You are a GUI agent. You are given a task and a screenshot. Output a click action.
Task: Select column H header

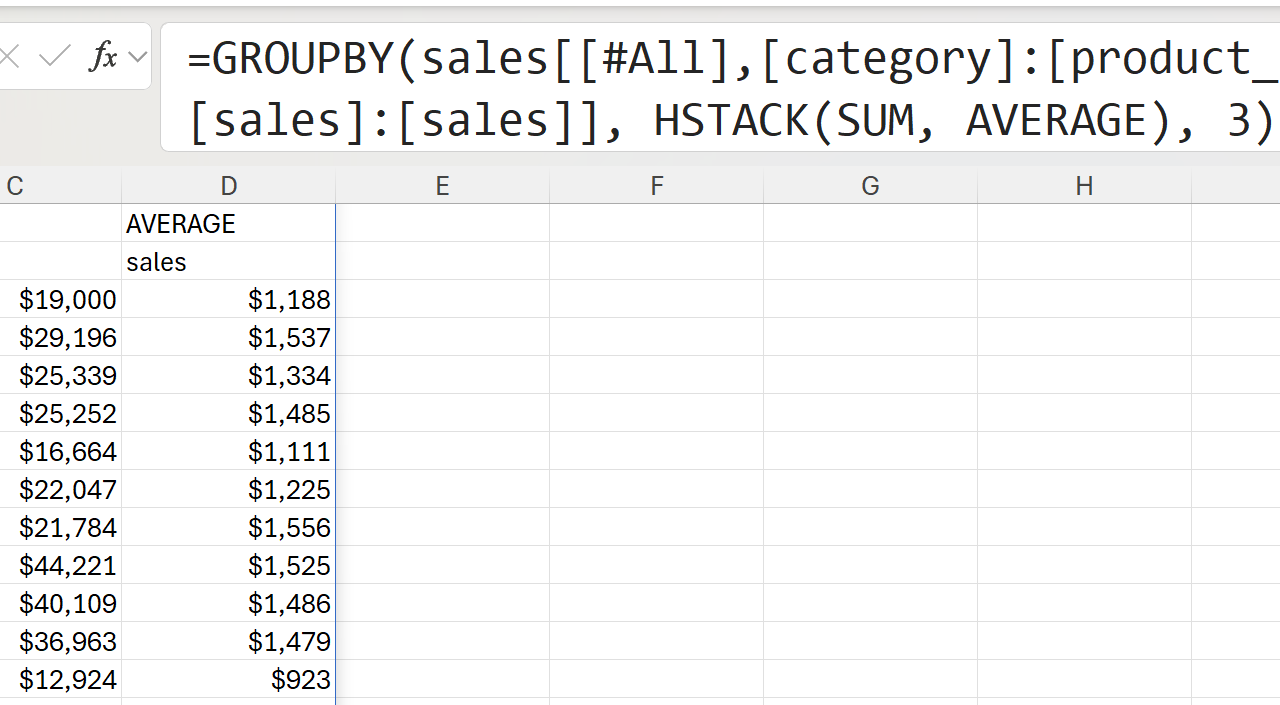(x=1084, y=186)
